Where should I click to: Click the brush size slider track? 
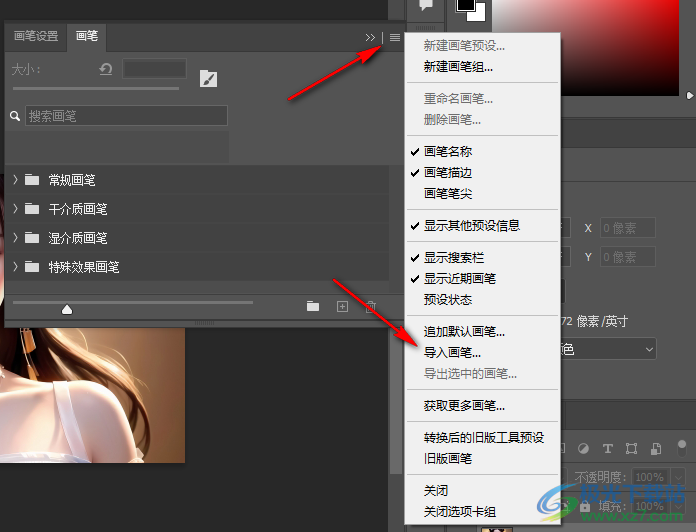point(96,88)
